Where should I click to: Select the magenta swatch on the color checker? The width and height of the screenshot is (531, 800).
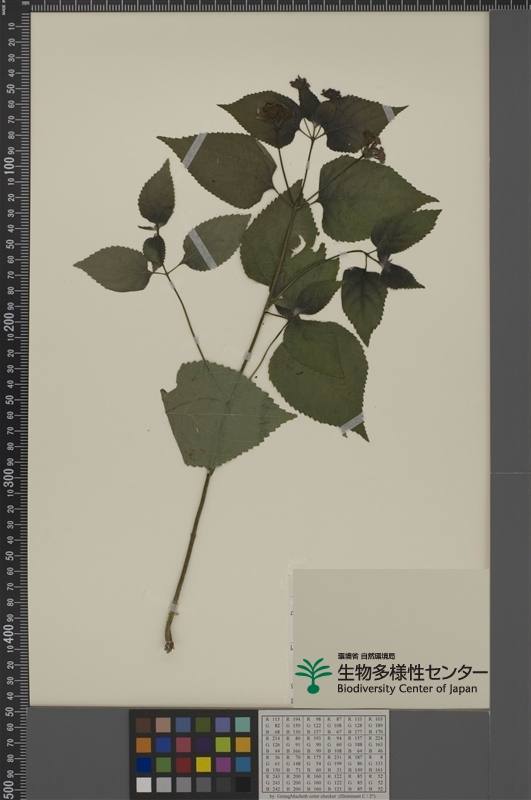point(223,764)
